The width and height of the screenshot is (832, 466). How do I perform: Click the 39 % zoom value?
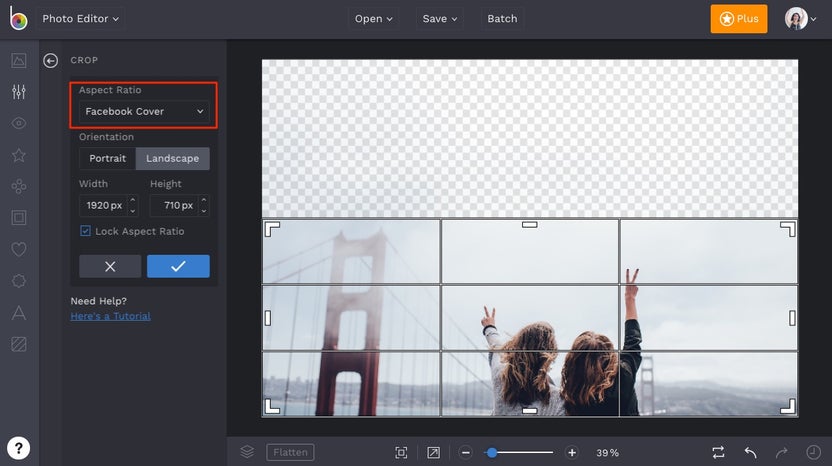click(x=608, y=453)
